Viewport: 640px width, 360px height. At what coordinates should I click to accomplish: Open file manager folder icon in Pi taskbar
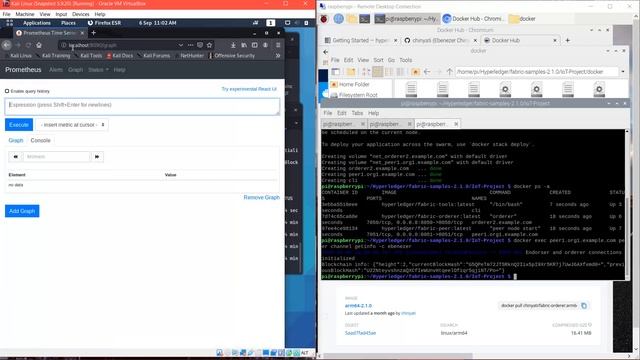coord(352,19)
